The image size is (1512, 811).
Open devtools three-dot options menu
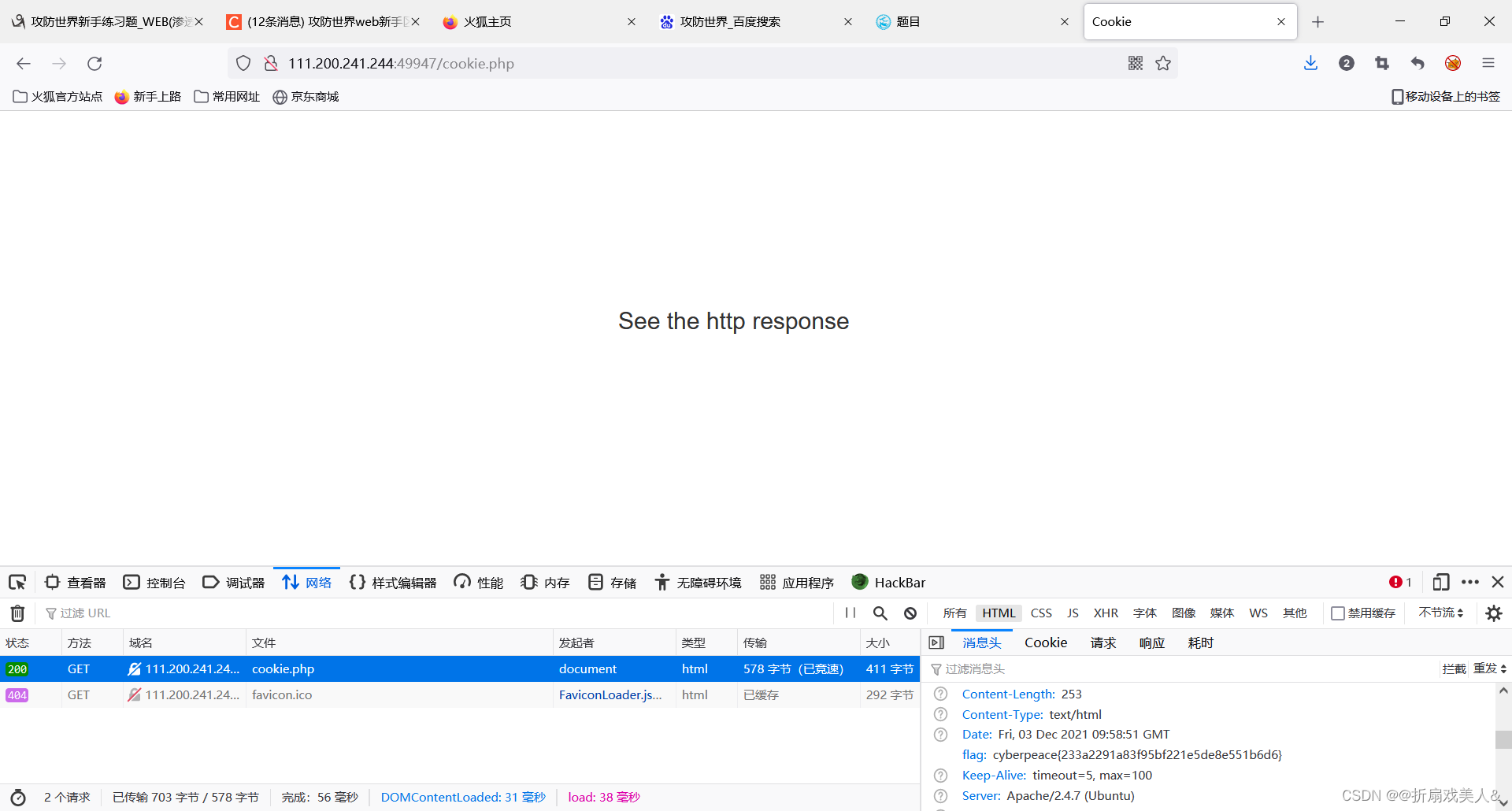[x=1469, y=583]
